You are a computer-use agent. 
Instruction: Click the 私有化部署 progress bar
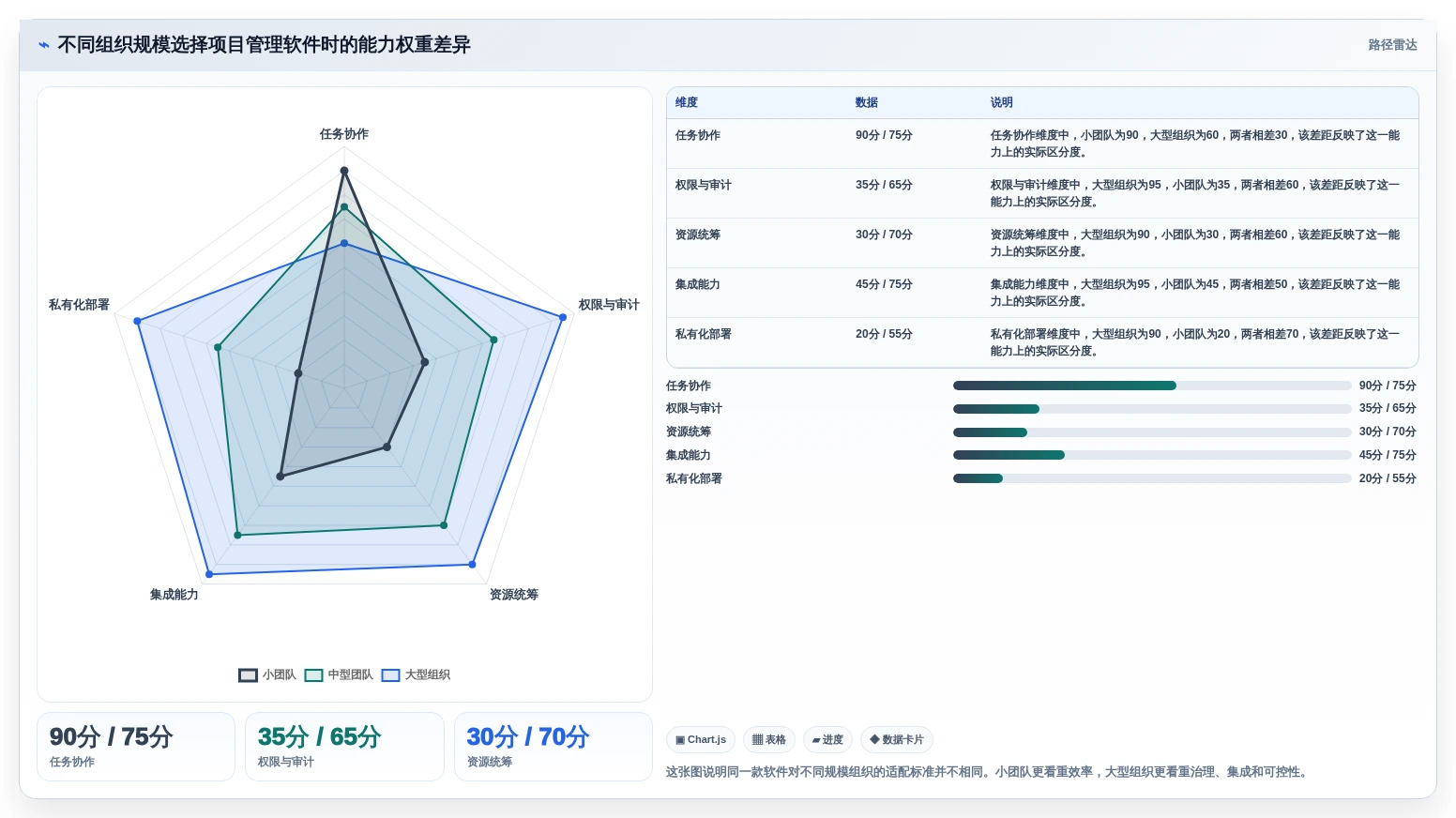(1152, 478)
